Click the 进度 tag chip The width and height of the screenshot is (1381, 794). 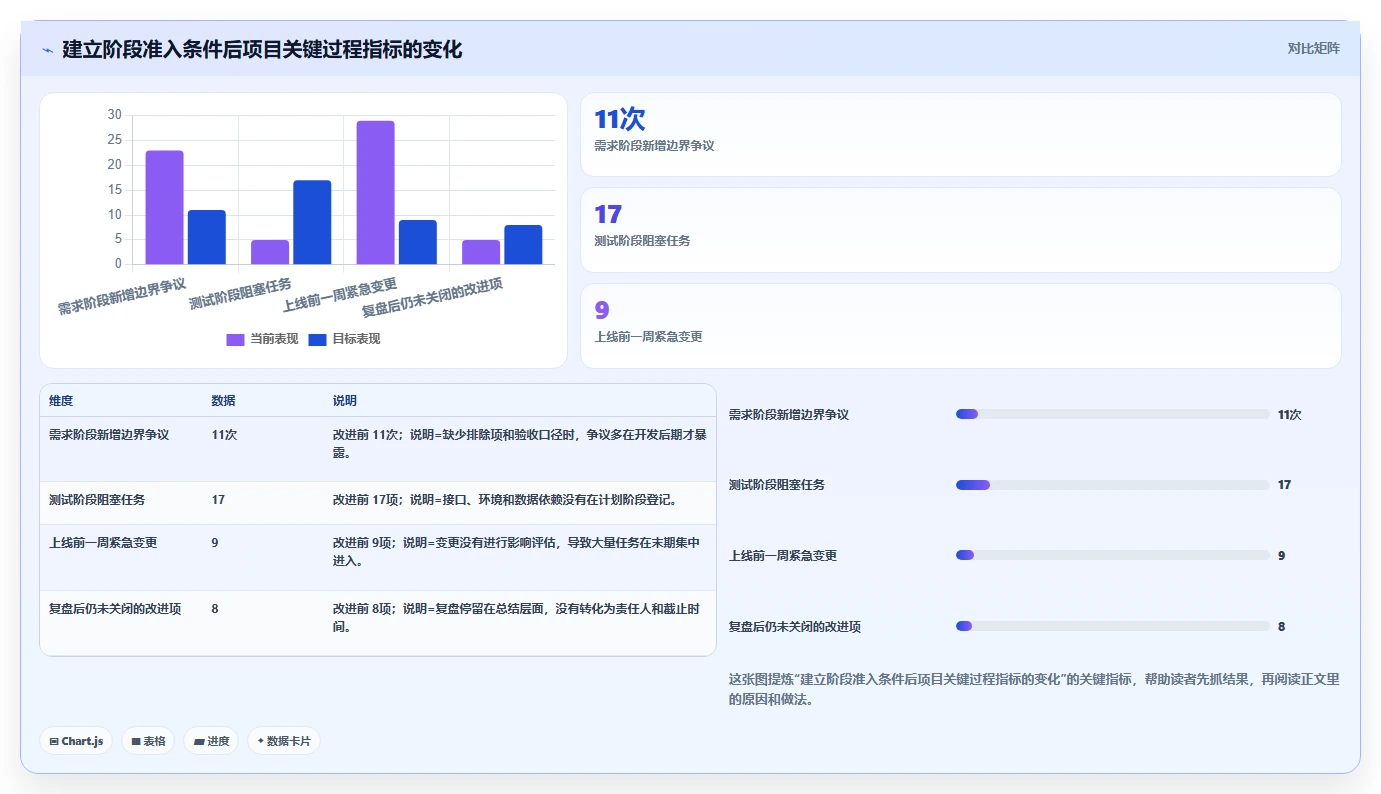click(211, 741)
